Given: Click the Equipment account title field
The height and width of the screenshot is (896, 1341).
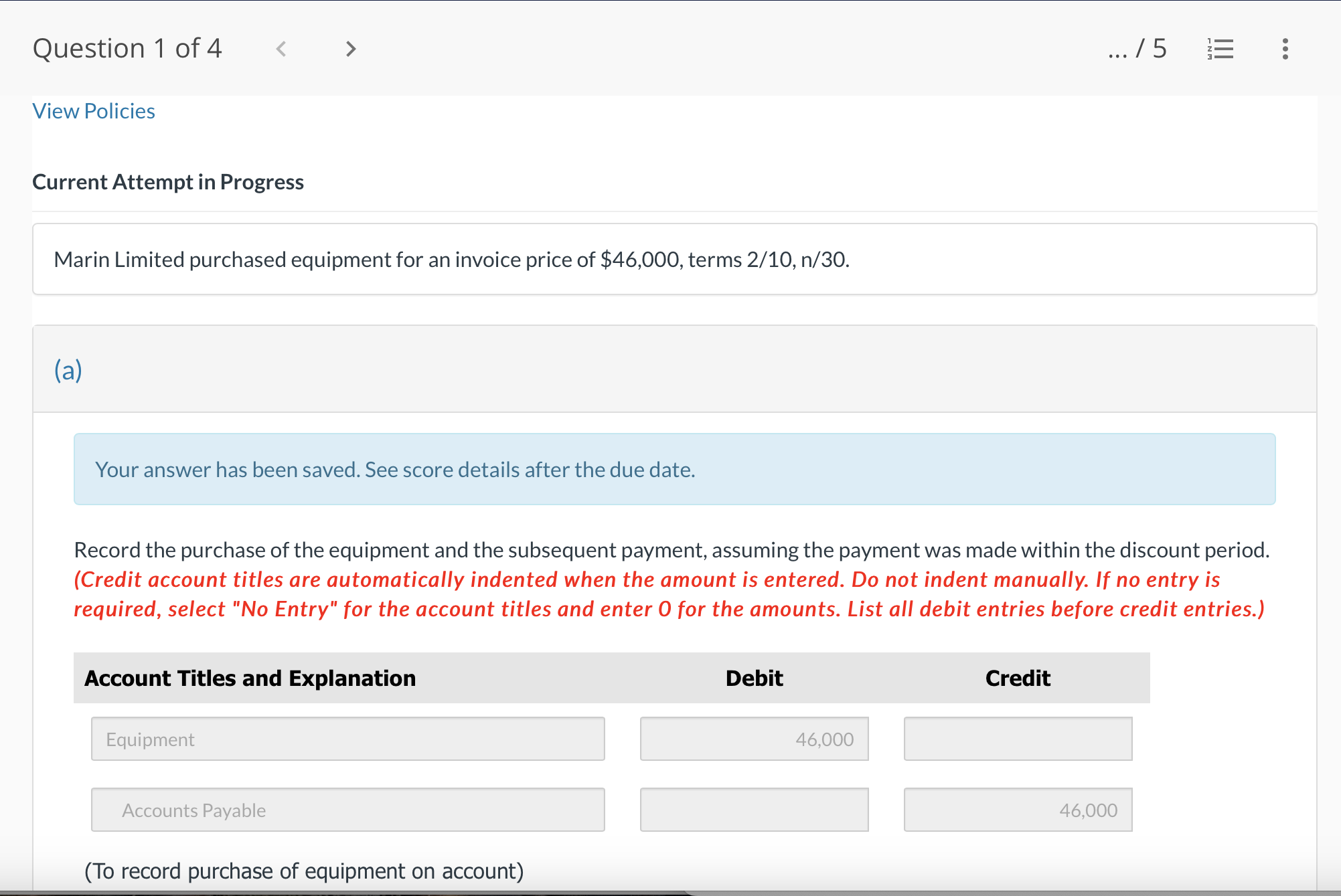Looking at the screenshot, I should coord(347,739).
